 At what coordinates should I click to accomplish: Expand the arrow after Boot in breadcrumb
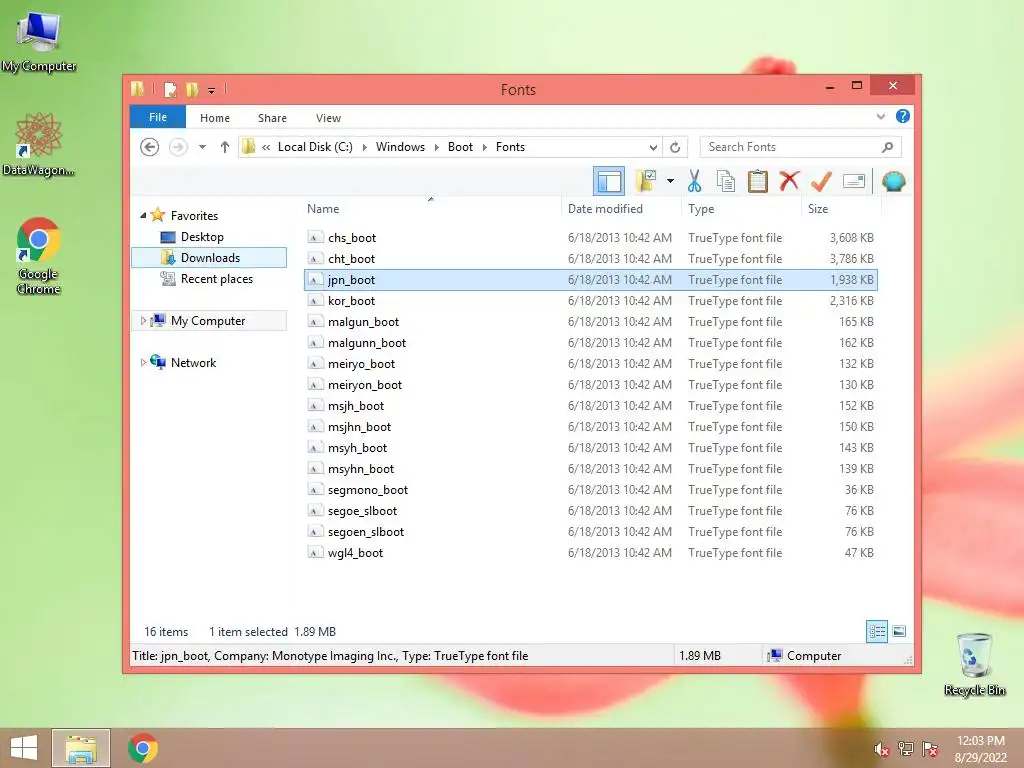[x=485, y=147]
